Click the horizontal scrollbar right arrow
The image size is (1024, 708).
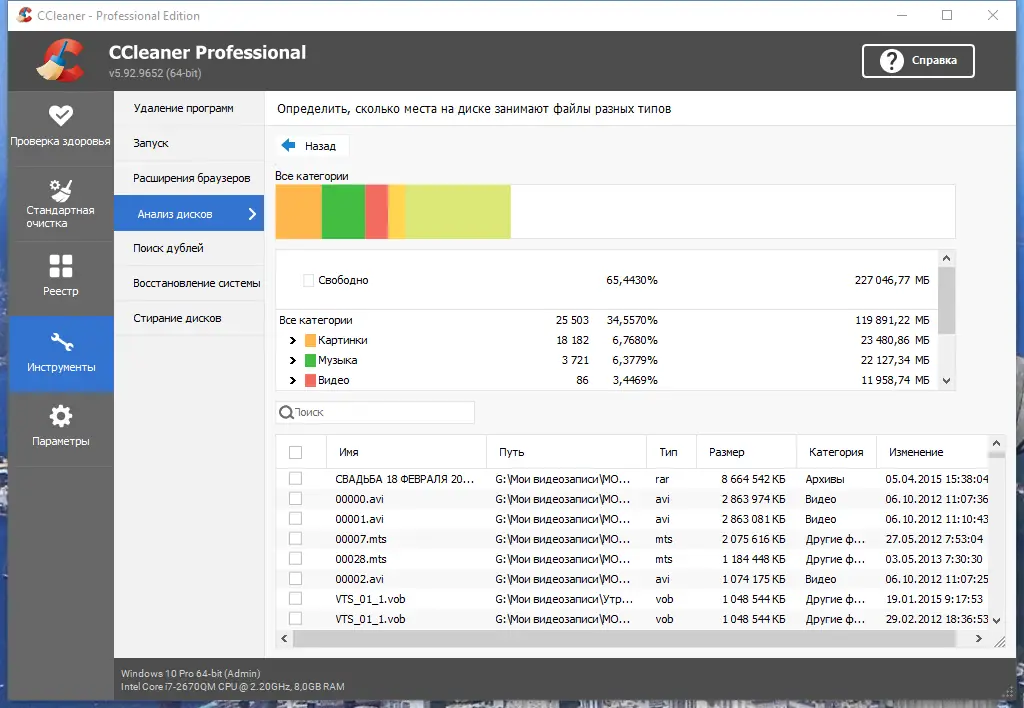[978, 639]
